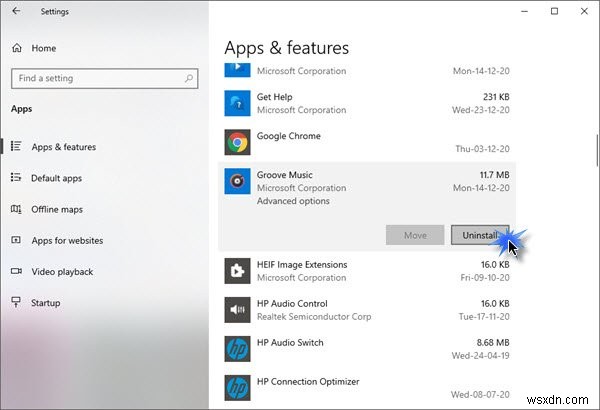Click the Video playback camera icon

click(16, 271)
